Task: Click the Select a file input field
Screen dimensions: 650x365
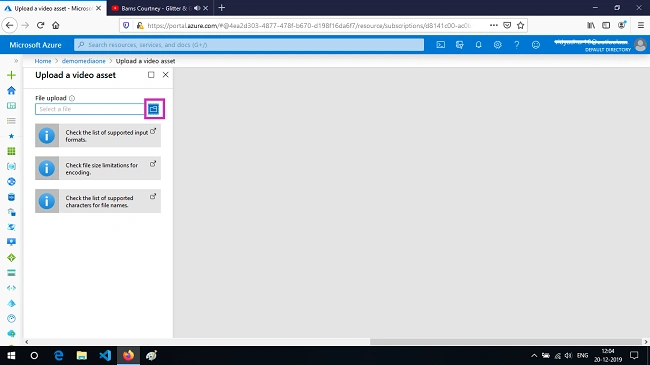Action: click(x=90, y=109)
